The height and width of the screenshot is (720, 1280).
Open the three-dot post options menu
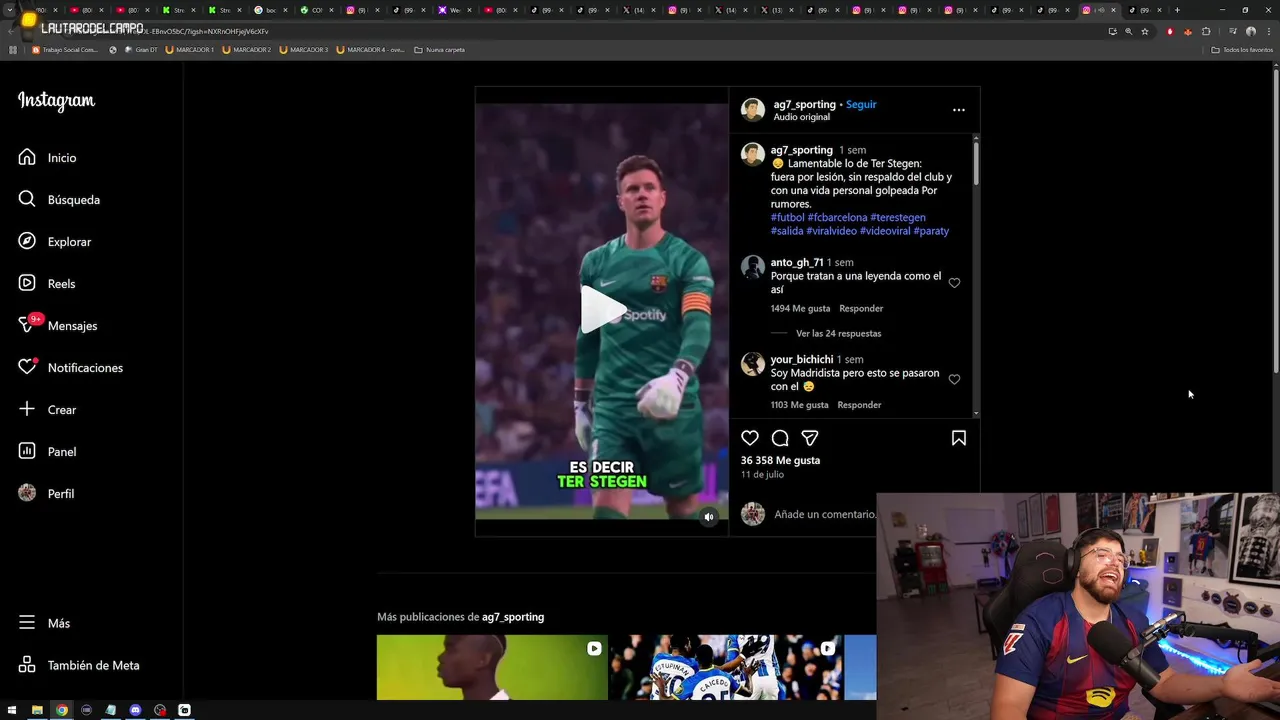(958, 110)
